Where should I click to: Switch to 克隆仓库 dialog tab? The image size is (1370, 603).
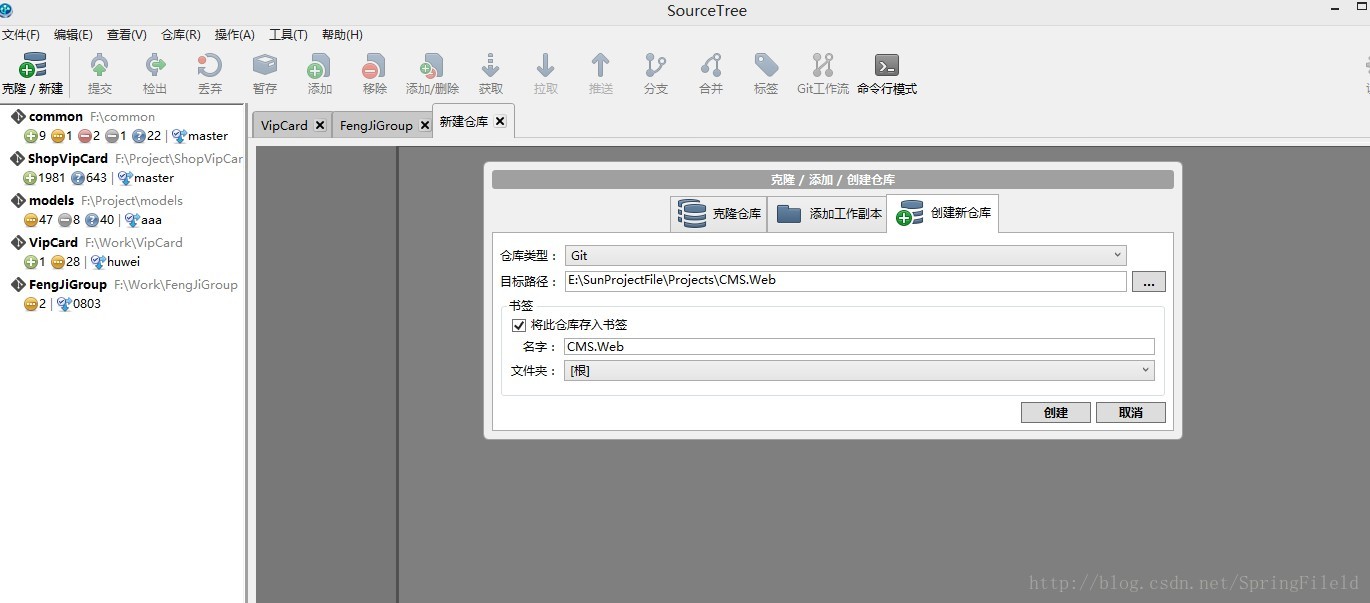tap(718, 214)
